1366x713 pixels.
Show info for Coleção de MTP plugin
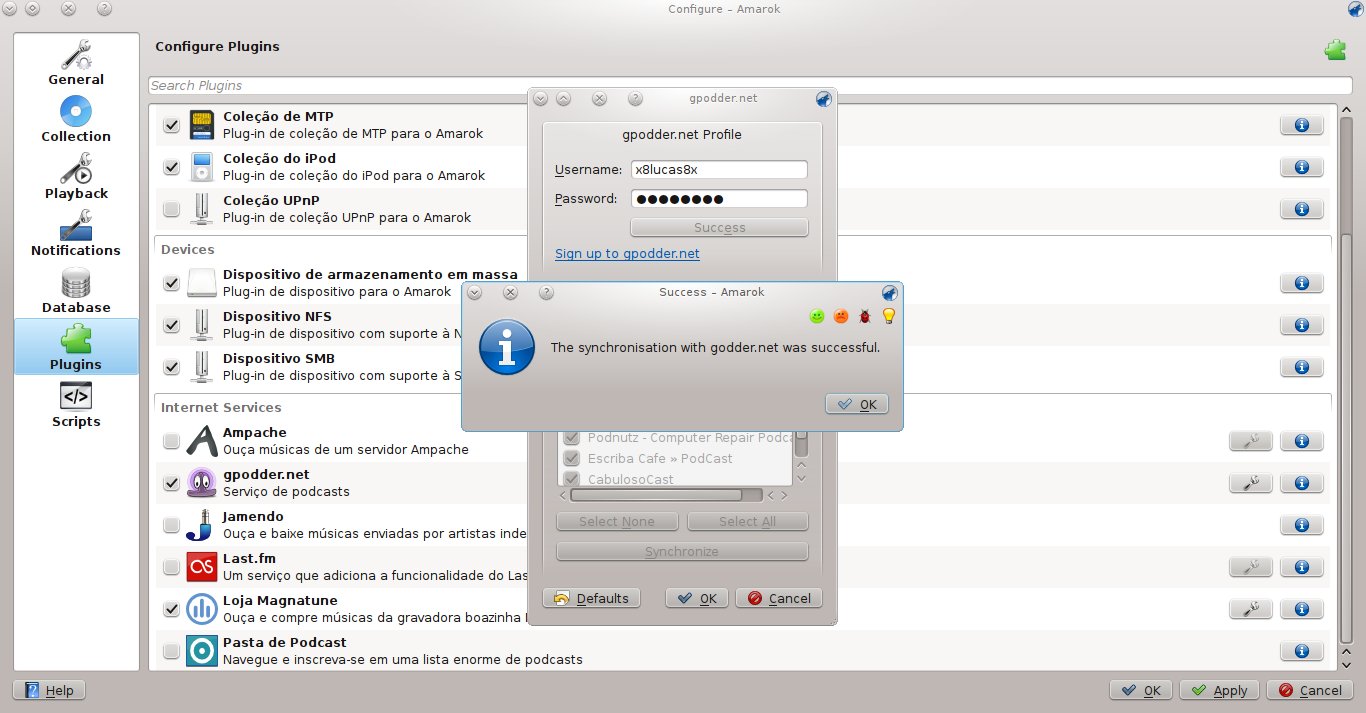pyautogui.click(x=1301, y=125)
